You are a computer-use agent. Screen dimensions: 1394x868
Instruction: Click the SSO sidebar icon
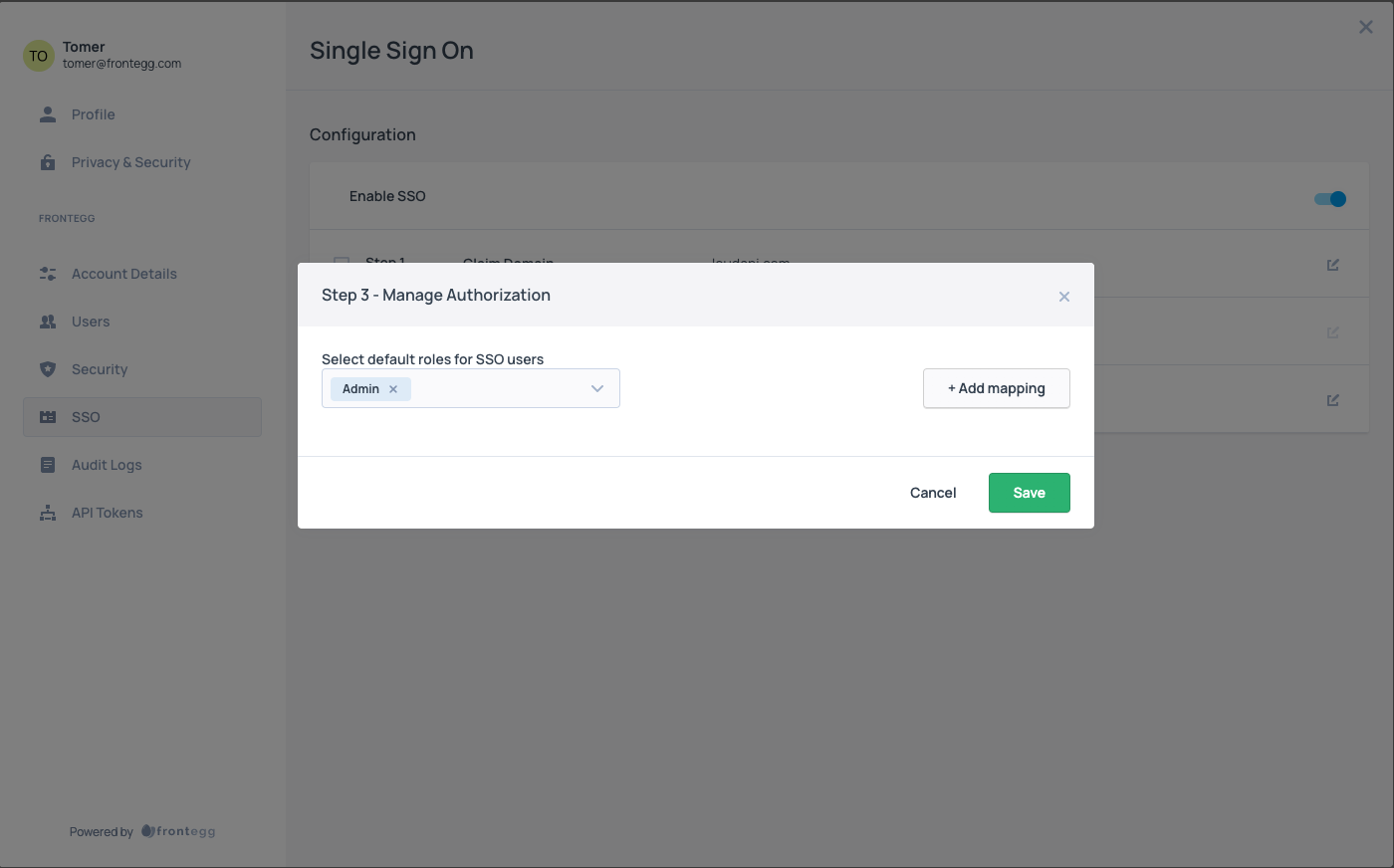pos(48,417)
